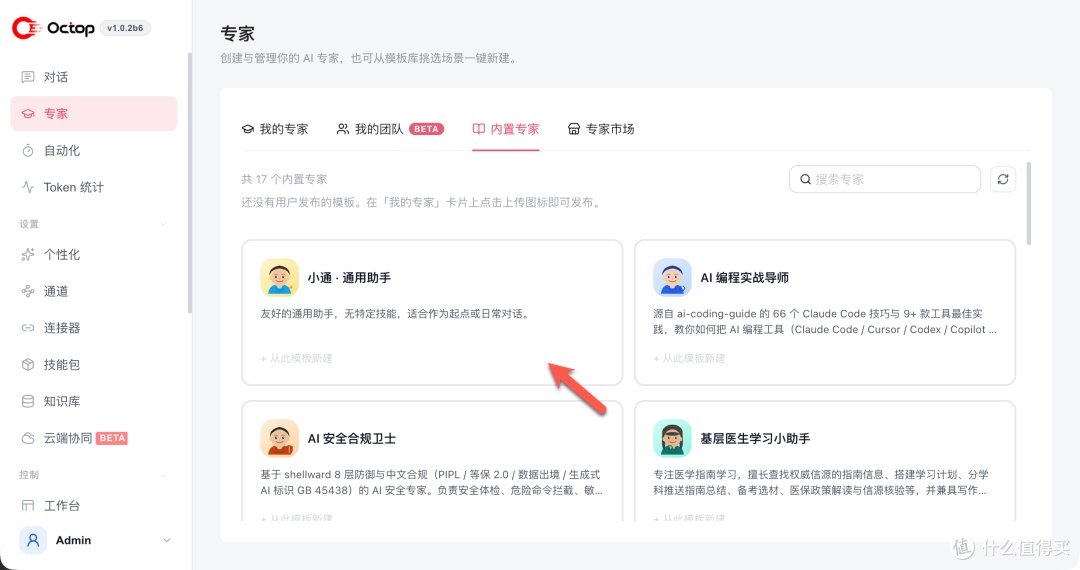Image resolution: width=1080 pixels, height=570 pixels.
Task: Click the expert list vertical scrollbar
Action: pos(1028,203)
